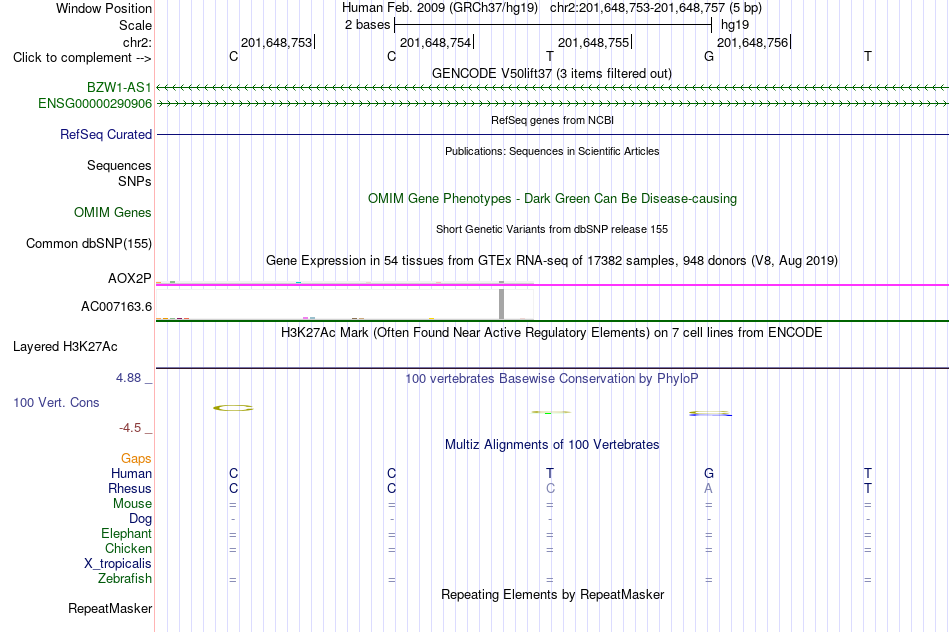Click the hg19 label beside the scale bar
950x632 pixels.
[735, 25]
